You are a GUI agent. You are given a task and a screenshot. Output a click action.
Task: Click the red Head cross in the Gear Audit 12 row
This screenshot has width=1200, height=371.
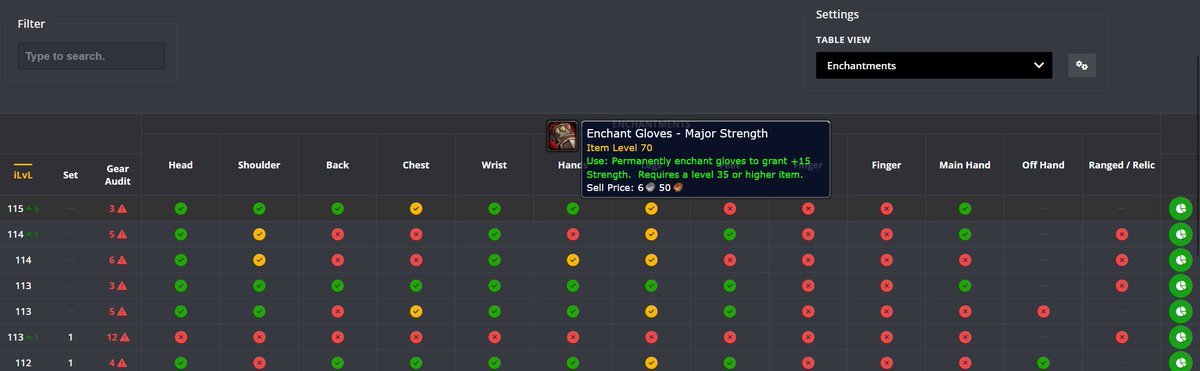181,337
